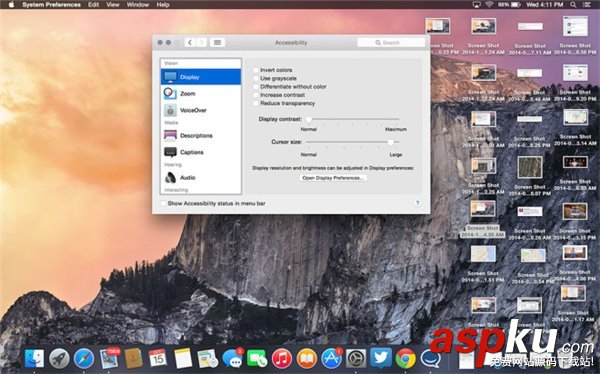Enable Reduce transparency checkbox
This screenshot has width=600, height=374.
256,103
